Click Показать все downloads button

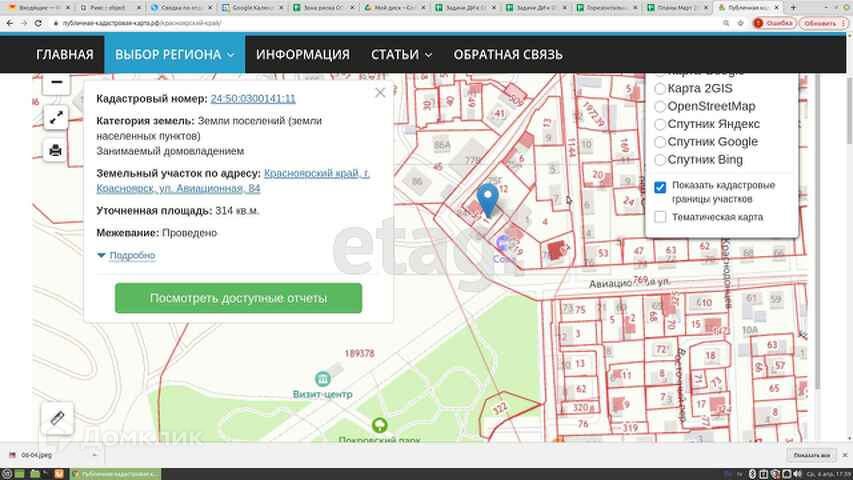[812, 455]
